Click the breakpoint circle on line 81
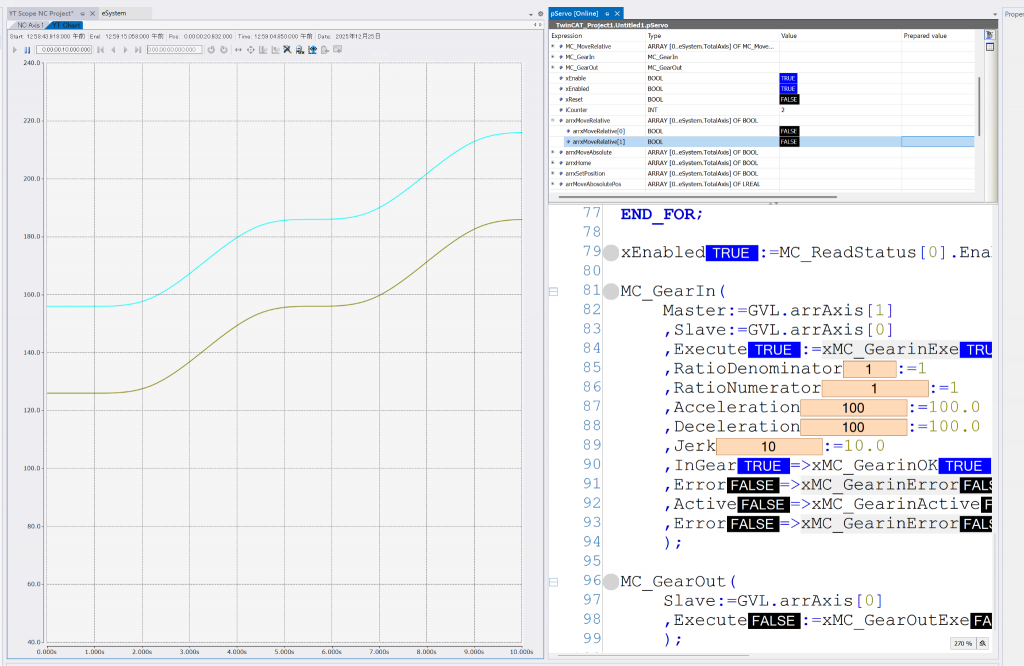Screen dimensions: 1024x666 coord(611,291)
